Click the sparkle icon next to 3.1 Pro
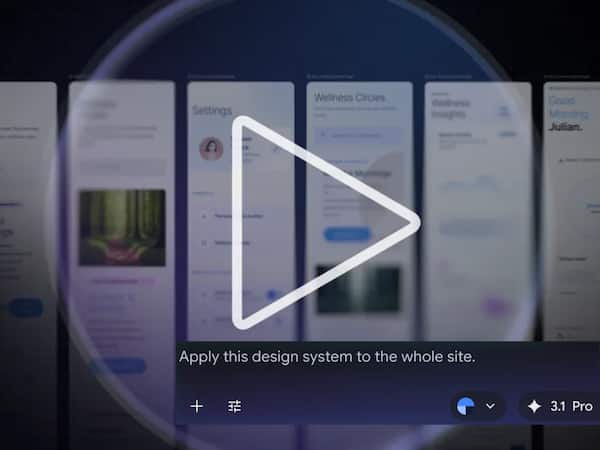600x450 pixels. (x=534, y=407)
